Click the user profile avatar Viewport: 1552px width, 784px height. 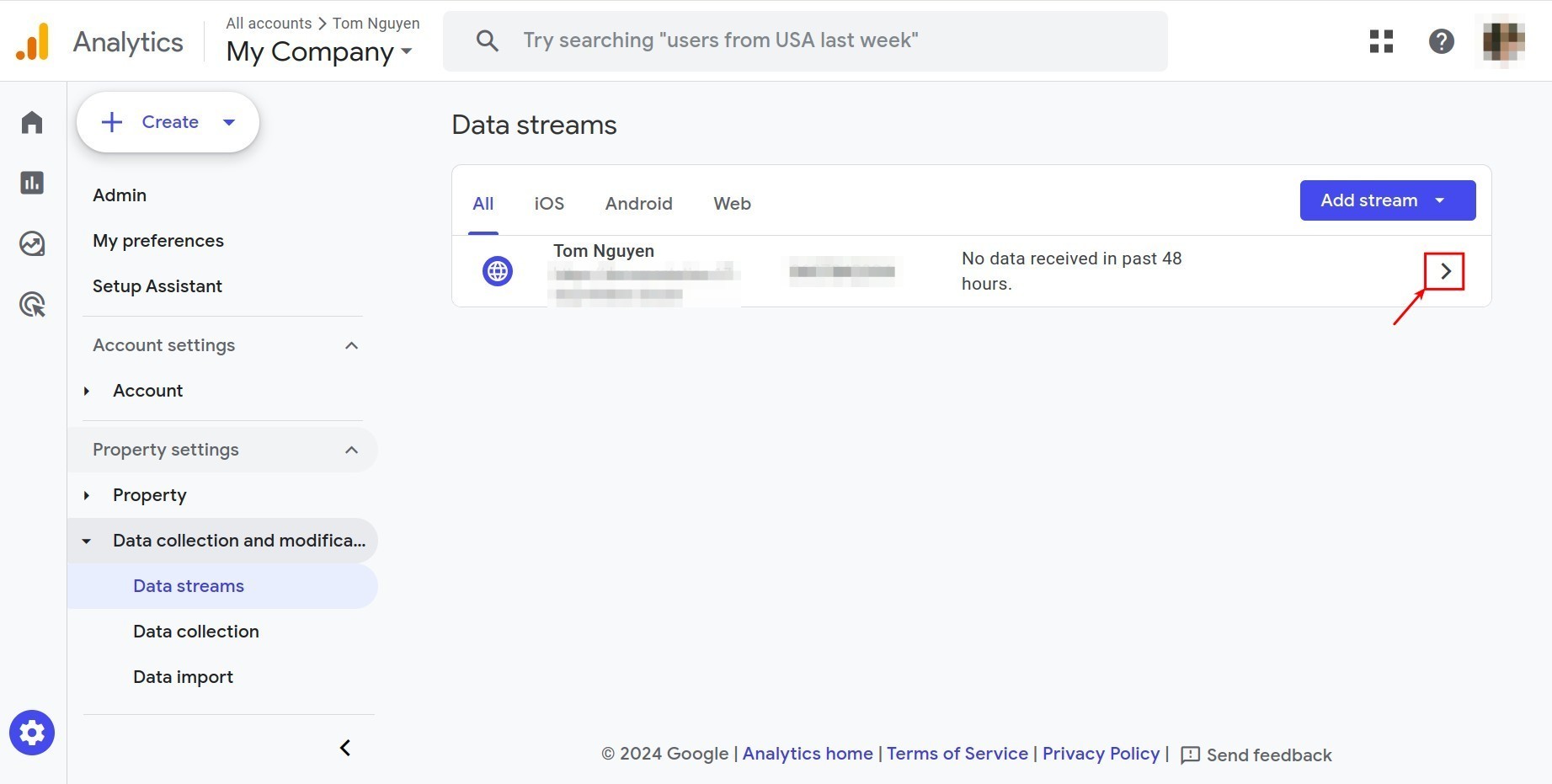pos(1503,41)
